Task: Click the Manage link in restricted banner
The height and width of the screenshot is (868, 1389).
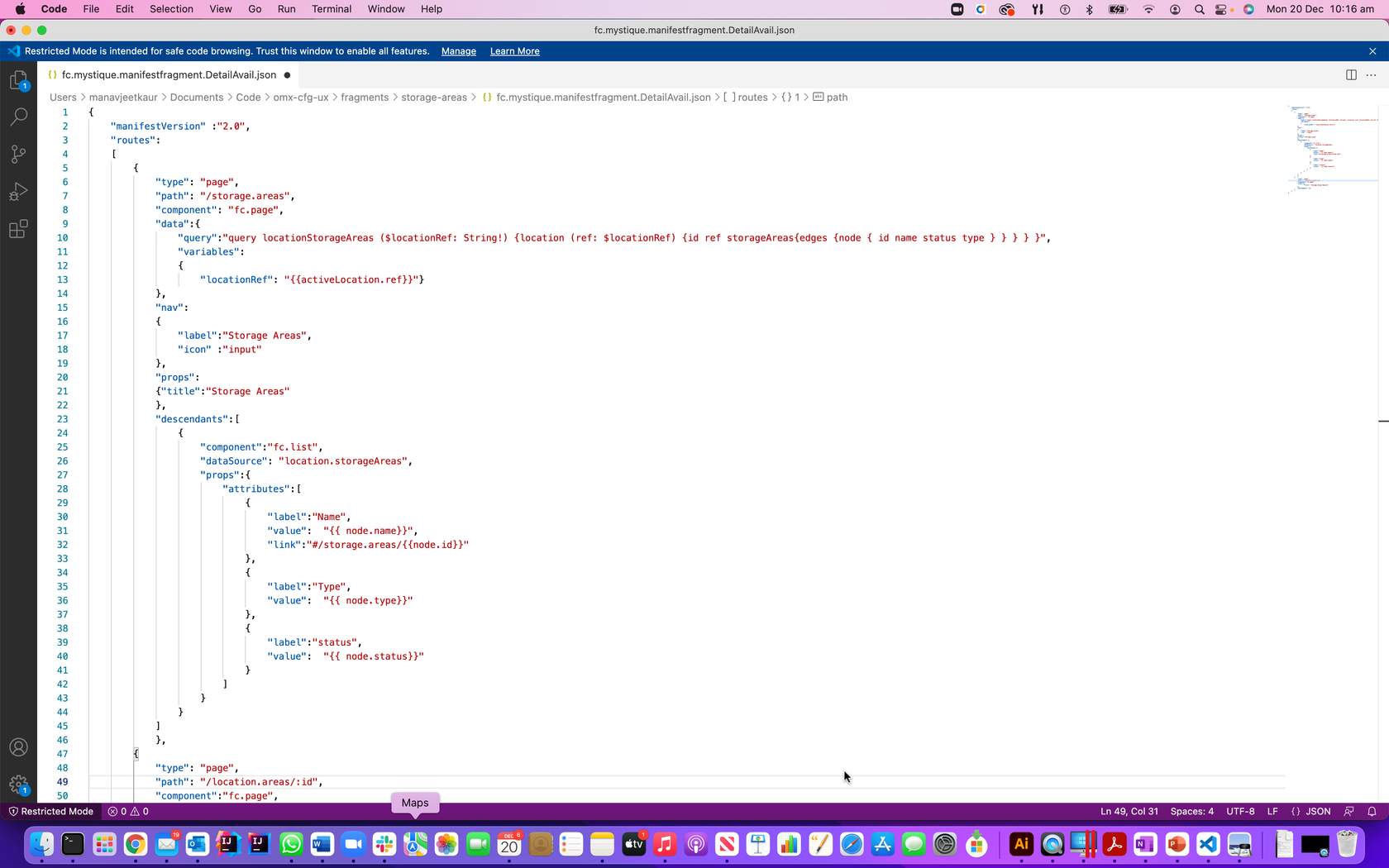Action: point(458,51)
